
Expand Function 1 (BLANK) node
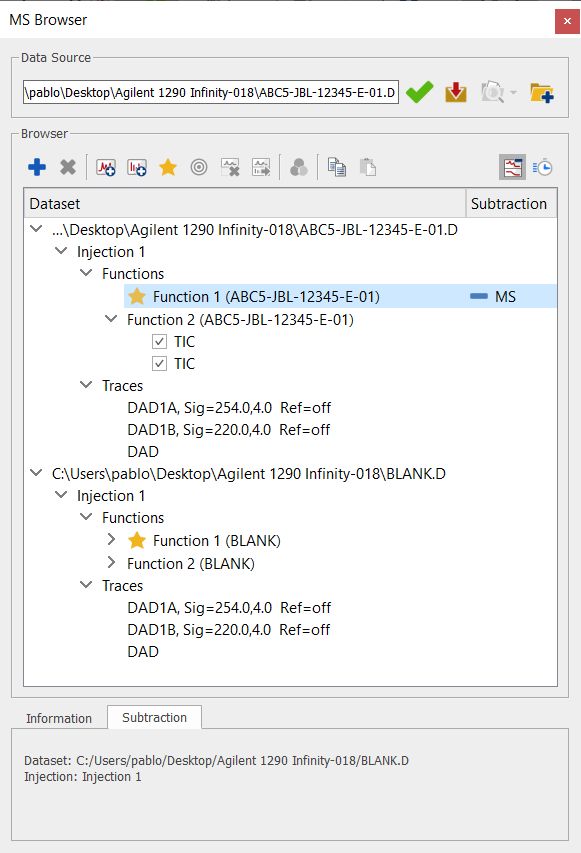tap(112, 540)
